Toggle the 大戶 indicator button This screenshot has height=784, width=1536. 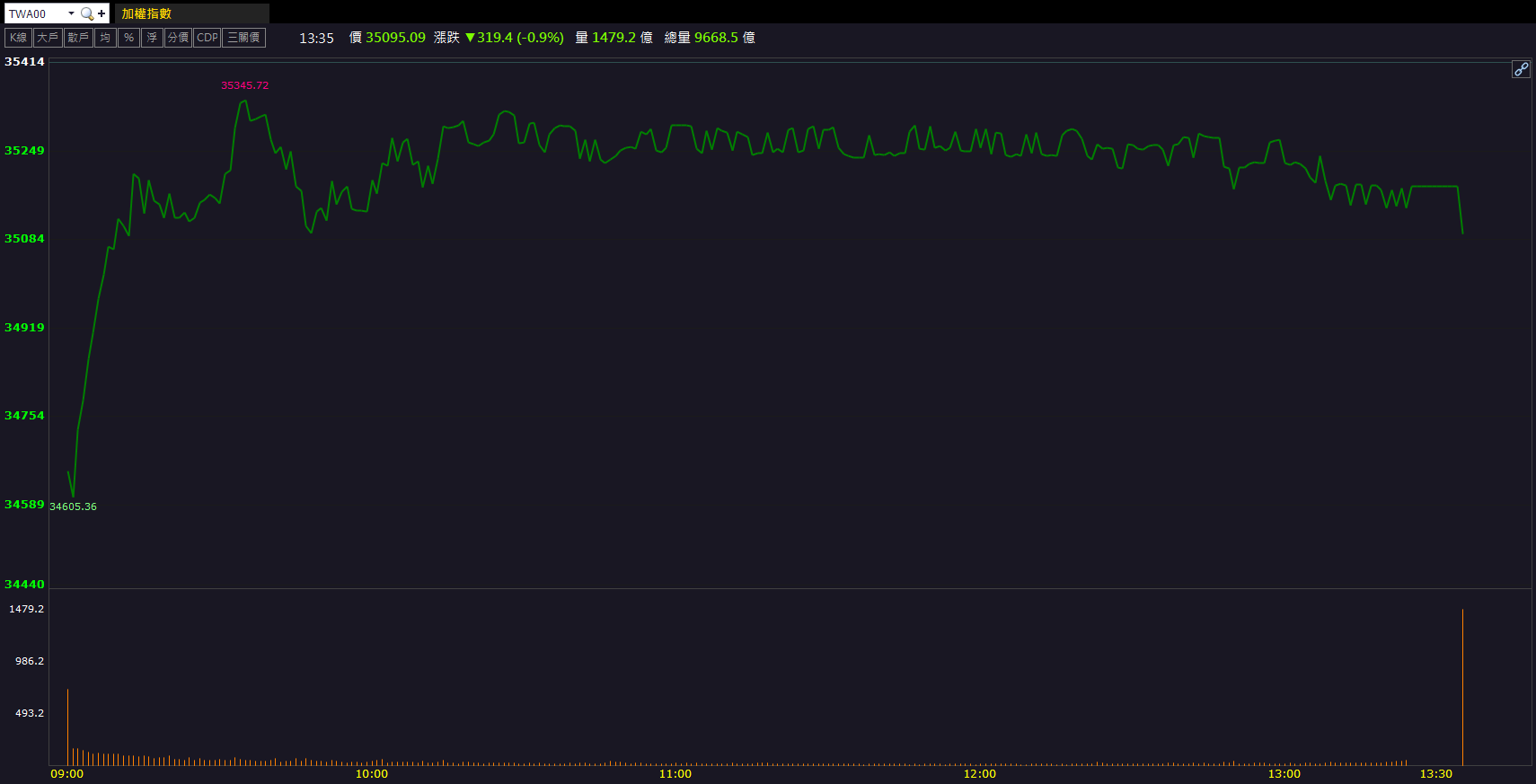48,38
